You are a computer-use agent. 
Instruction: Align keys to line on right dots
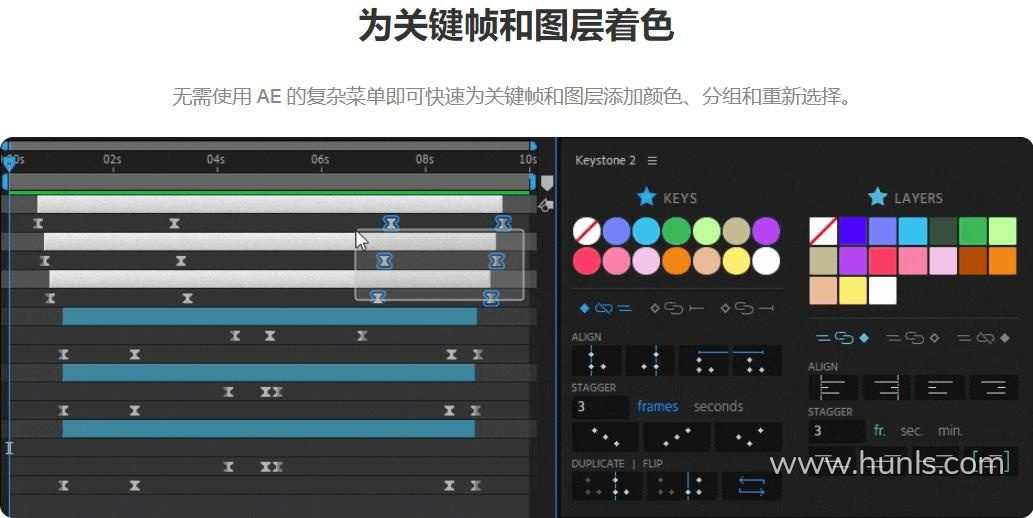point(650,360)
